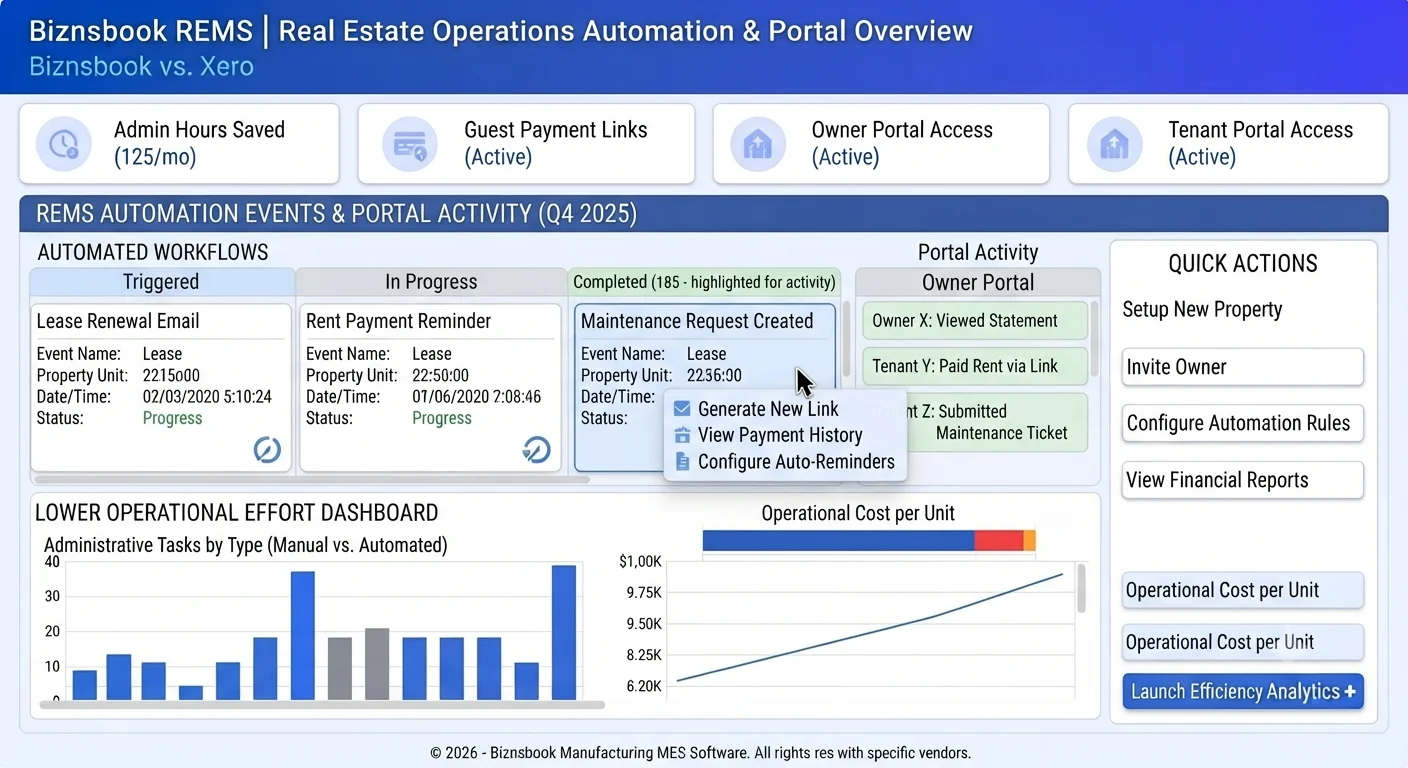Open the Lease Renewal Email card
This screenshot has width=1408, height=768.
point(161,388)
